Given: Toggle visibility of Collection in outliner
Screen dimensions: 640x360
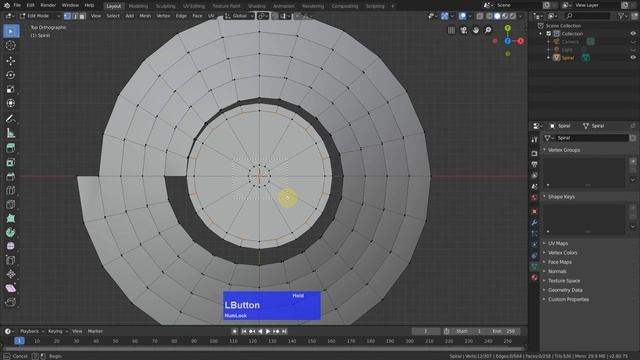Looking at the screenshot, I should (x=633, y=33).
